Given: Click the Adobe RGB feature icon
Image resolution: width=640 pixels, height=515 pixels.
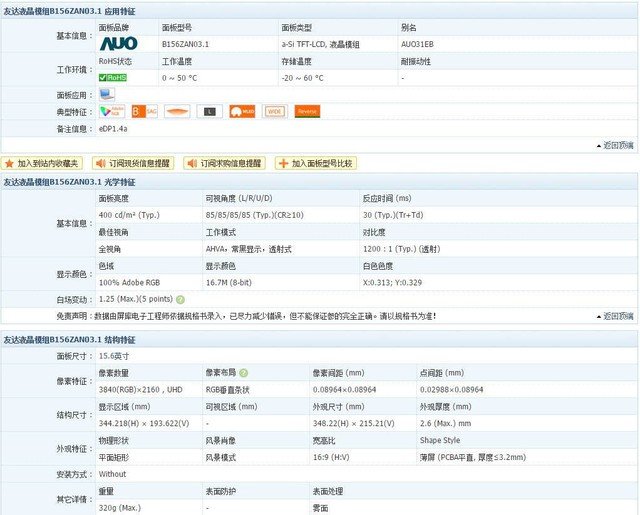Looking at the screenshot, I should pos(111,111).
